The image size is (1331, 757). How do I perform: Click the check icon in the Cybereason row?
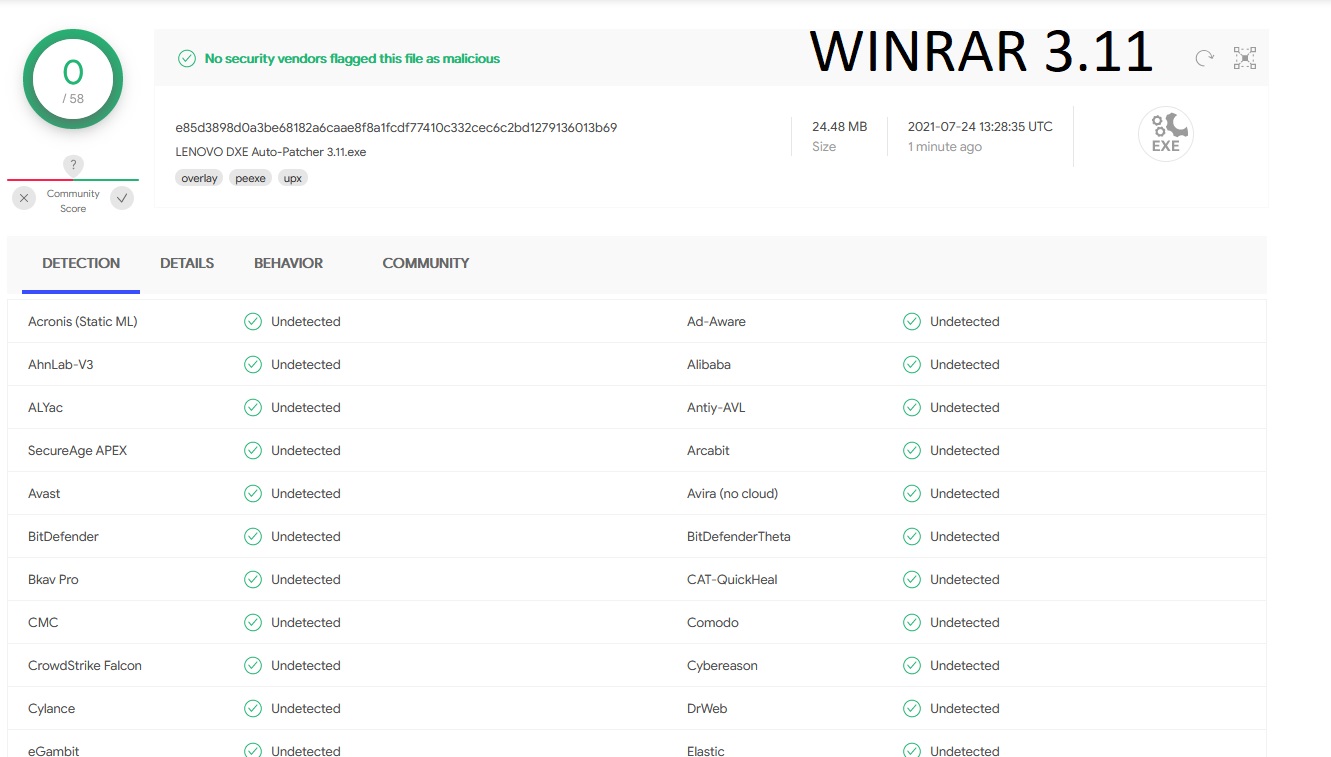[912, 666]
